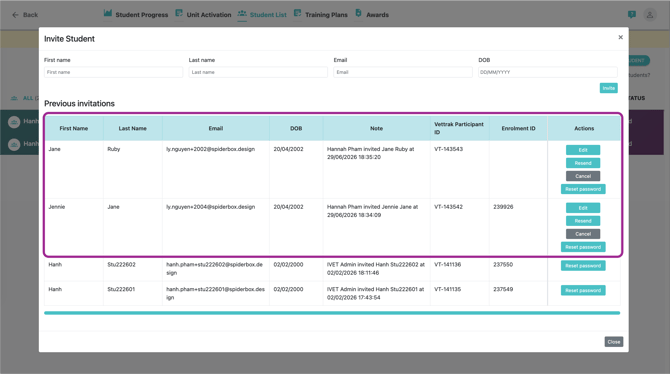Cancel the Jennie Jane invitation
The image size is (670, 374).
583,234
